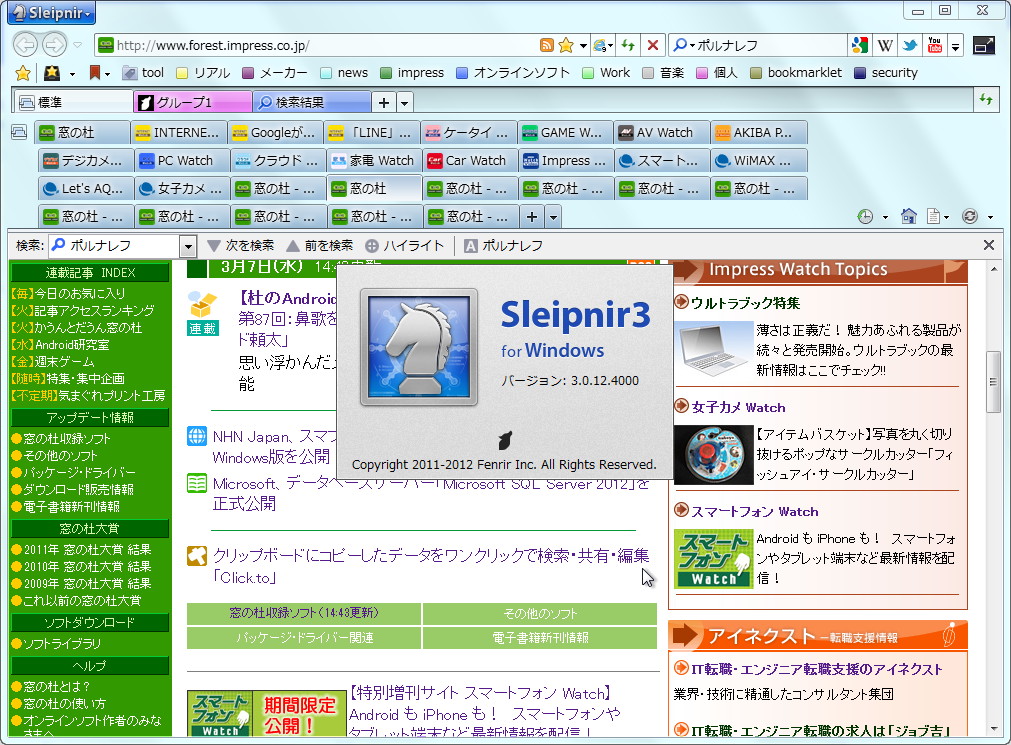Open the home page via home icon
The image size is (1011, 745).
tap(908, 215)
